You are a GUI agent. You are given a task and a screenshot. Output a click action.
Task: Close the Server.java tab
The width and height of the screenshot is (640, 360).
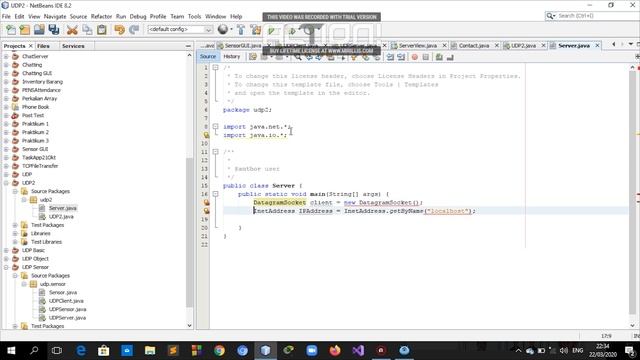point(597,46)
